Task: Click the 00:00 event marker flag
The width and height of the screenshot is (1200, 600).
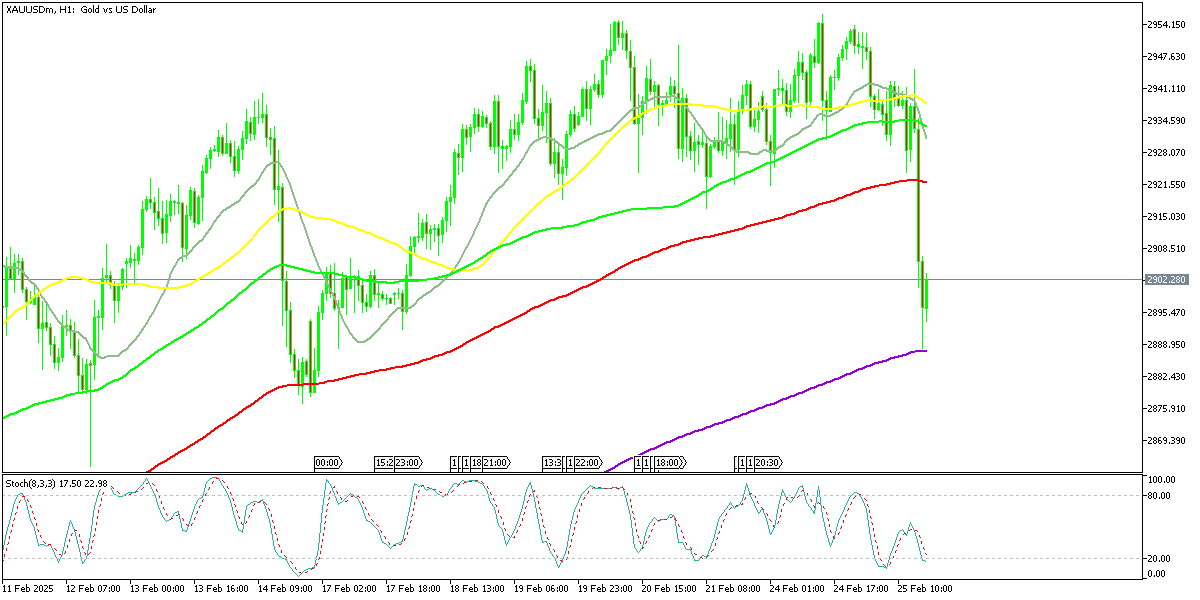Action: point(328,463)
